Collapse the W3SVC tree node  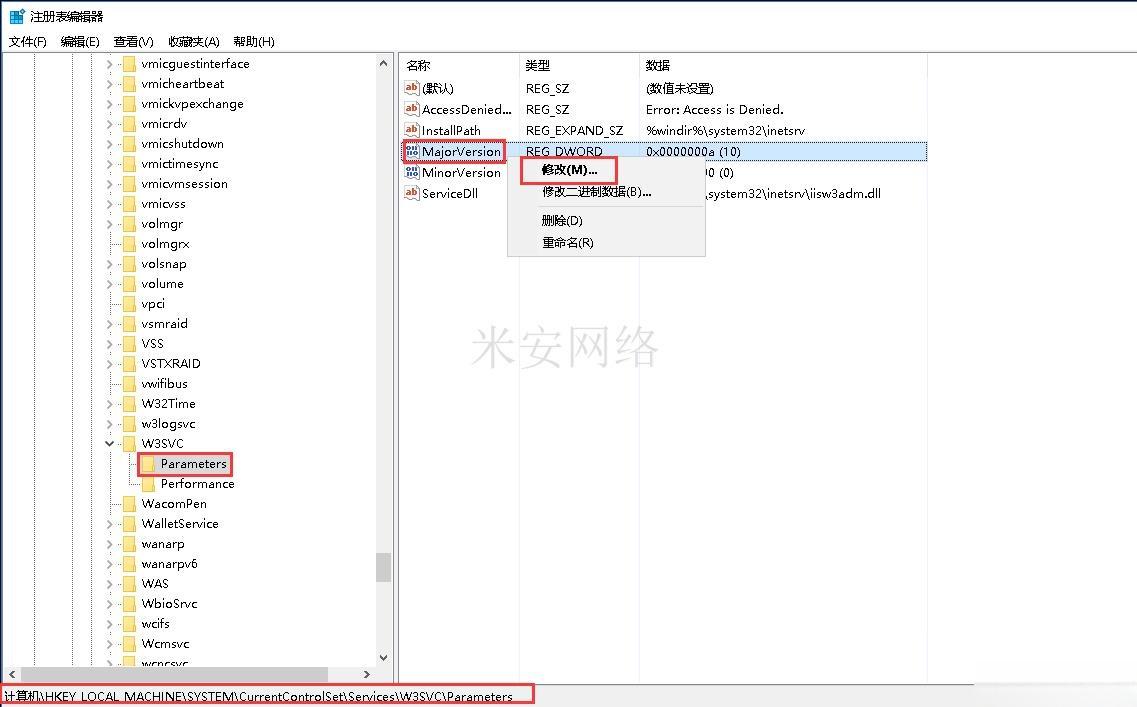[109, 444]
